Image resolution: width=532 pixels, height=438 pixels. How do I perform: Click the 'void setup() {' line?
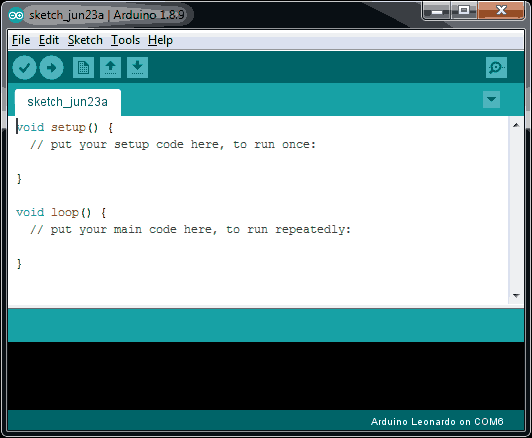tap(64, 128)
